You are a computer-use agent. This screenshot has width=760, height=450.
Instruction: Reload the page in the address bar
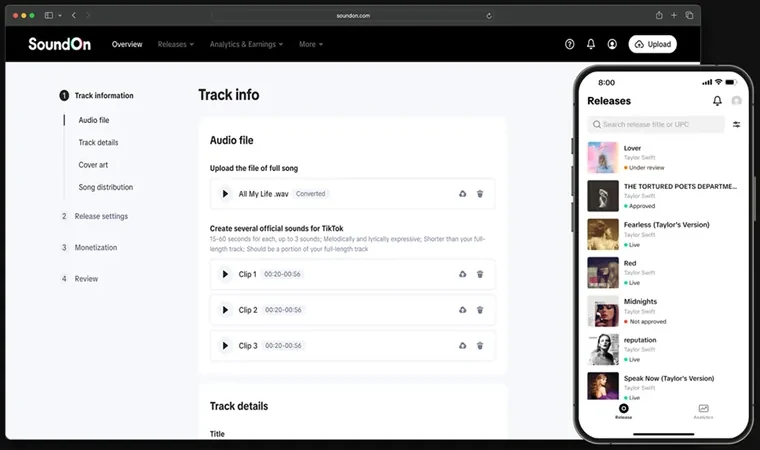coord(489,16)
